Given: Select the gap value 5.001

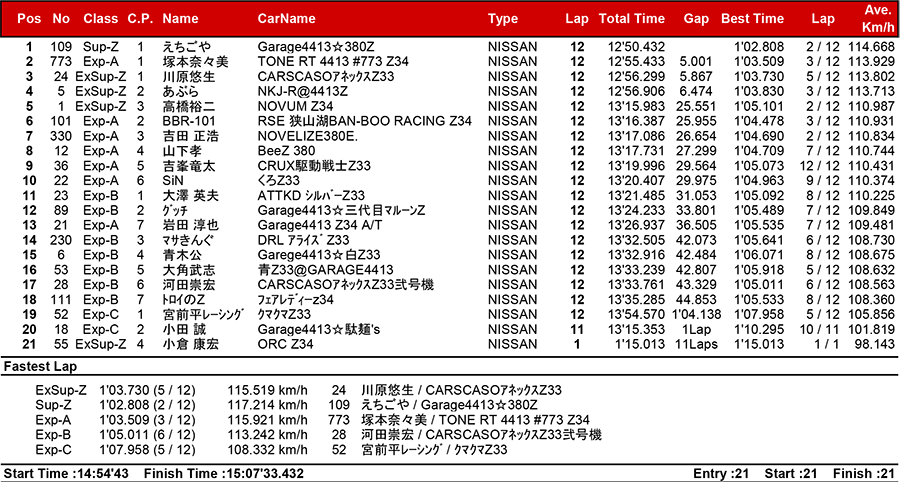Looking at the screenshot, I should point(695,62).
